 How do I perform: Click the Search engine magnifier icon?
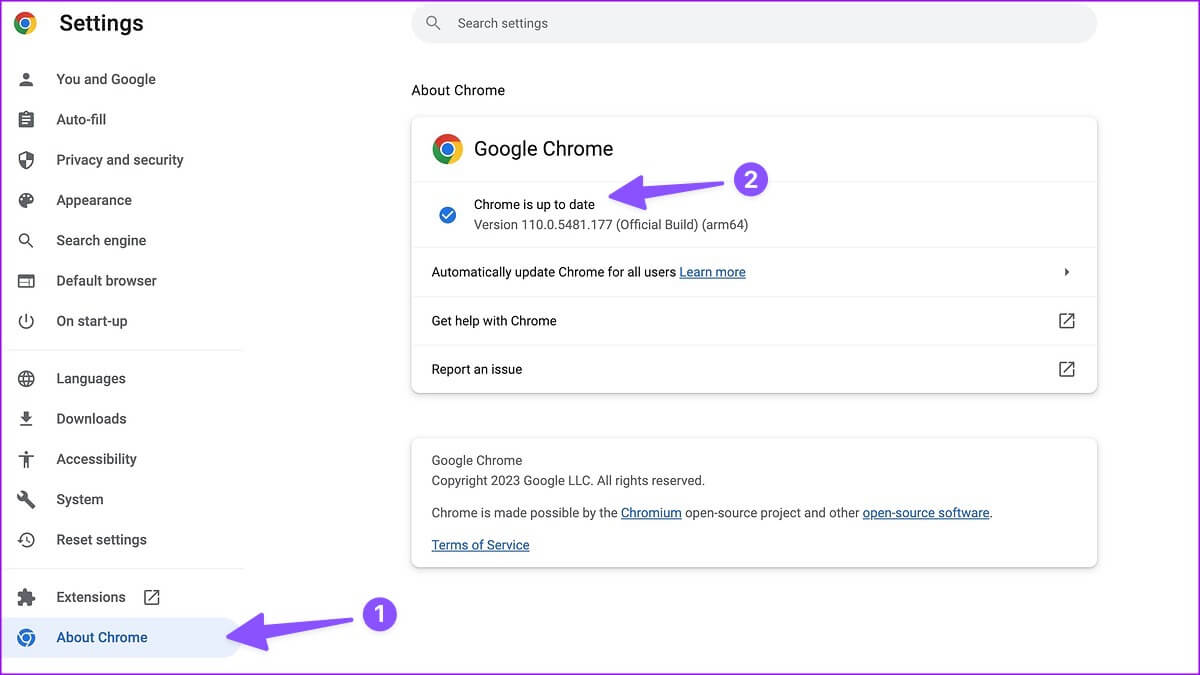point(26,240)
